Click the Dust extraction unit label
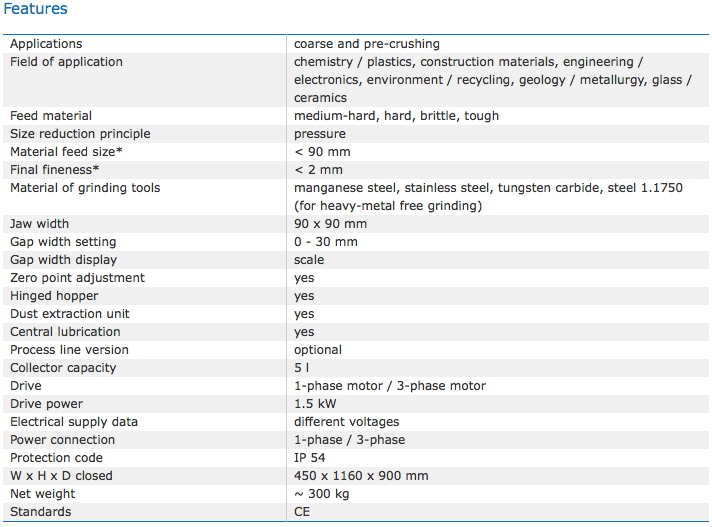This screenshot has height=527, width=712. 72,314
